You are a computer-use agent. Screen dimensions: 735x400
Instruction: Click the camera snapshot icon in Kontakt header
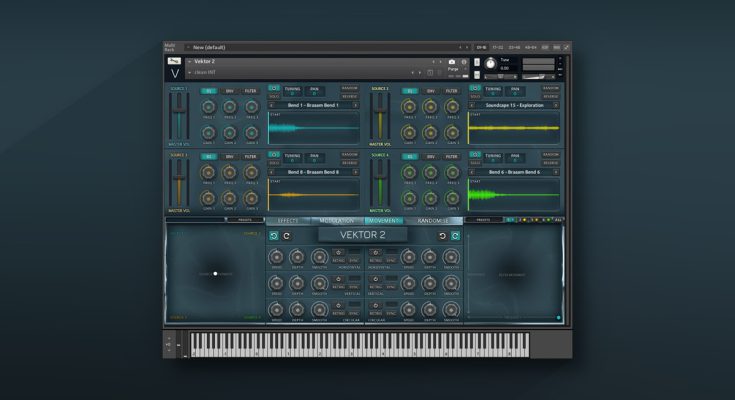451,62
